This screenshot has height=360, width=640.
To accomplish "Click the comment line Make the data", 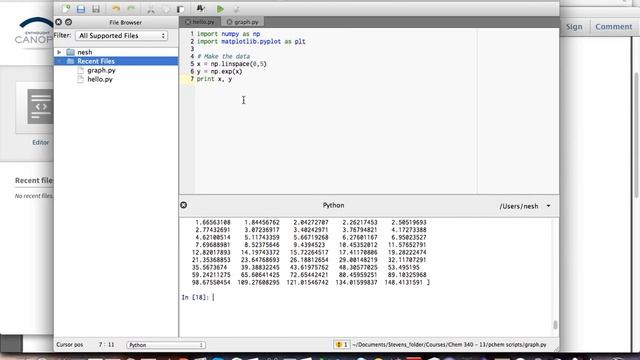I will click(x=223, y=56).
